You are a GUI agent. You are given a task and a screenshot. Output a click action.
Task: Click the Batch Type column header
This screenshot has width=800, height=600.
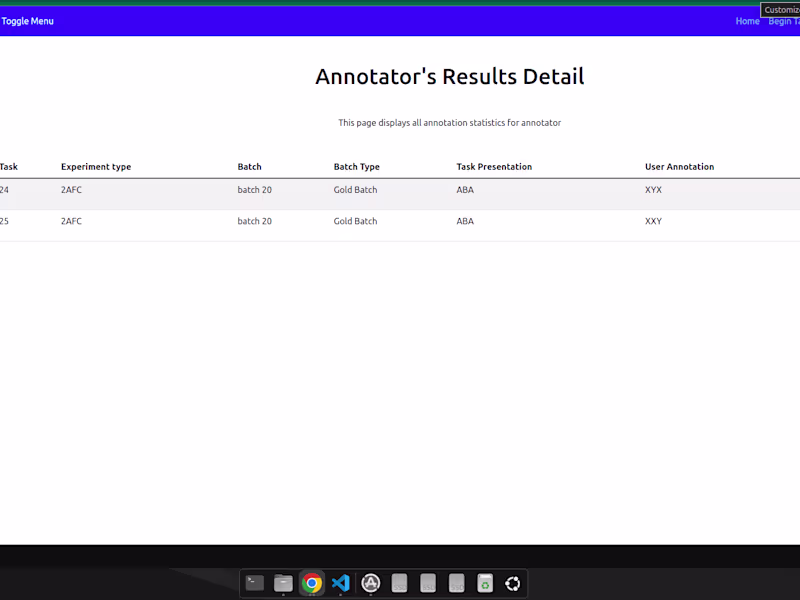click(357, 167)
